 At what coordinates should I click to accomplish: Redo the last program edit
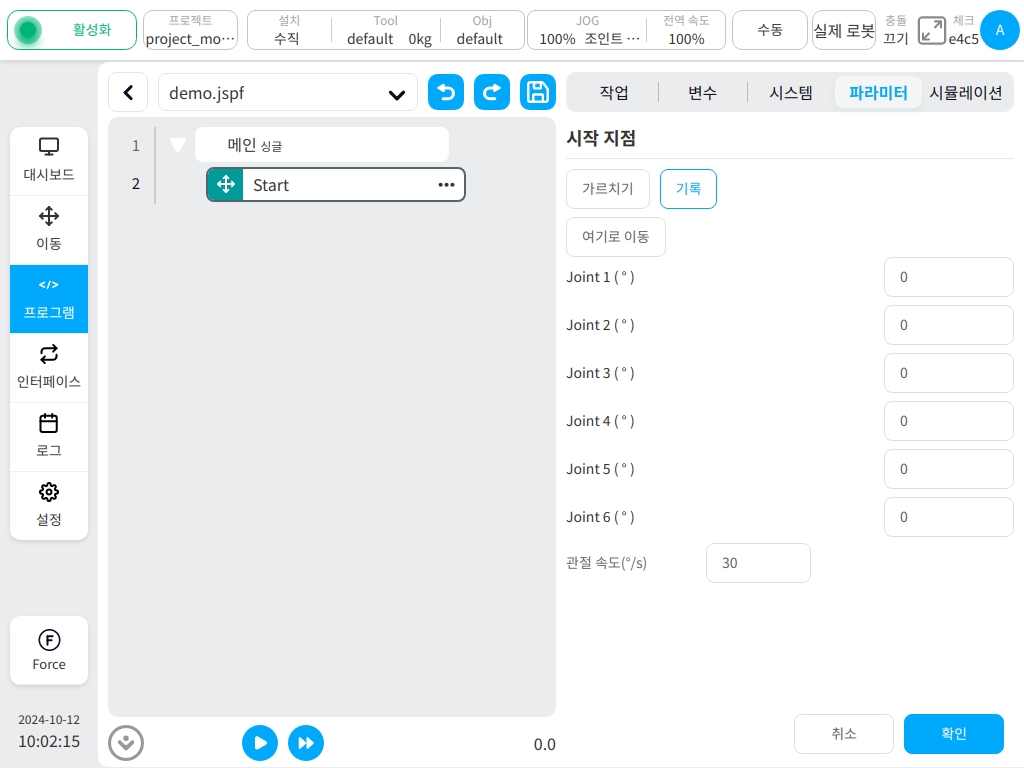pos(492,92)
